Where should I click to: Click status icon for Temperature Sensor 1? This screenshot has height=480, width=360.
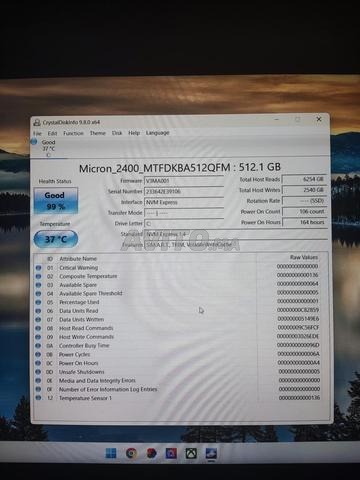pyautogui.click(x=38, y=398)
